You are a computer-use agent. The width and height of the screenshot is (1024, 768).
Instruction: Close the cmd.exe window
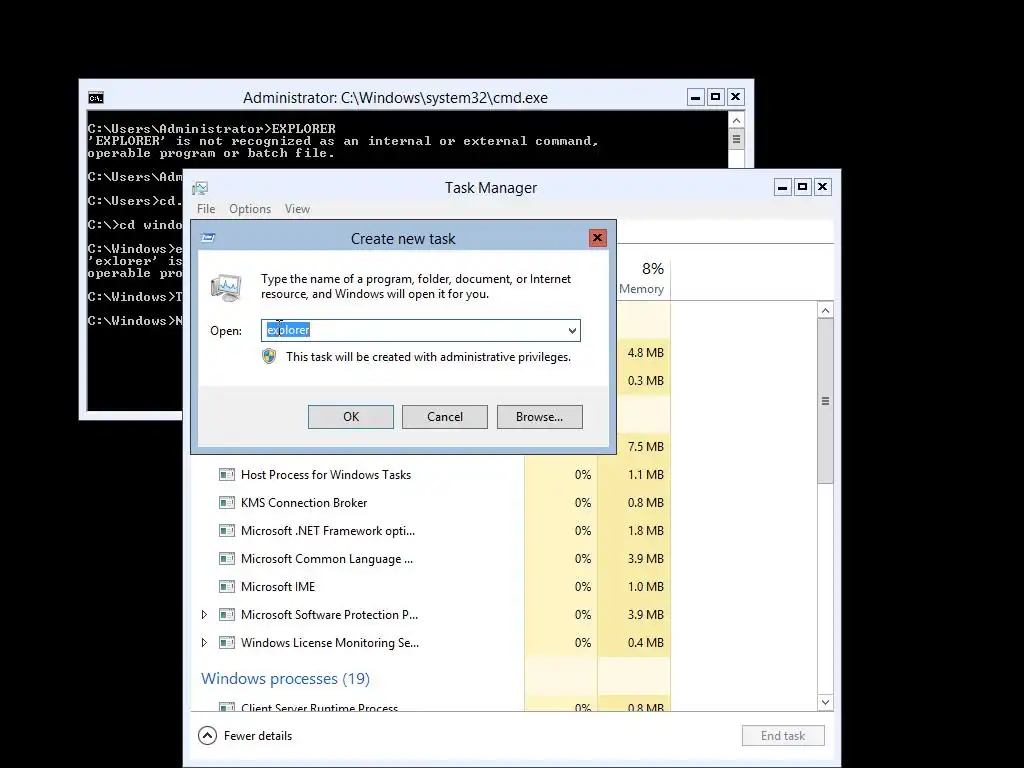[736, 97]
